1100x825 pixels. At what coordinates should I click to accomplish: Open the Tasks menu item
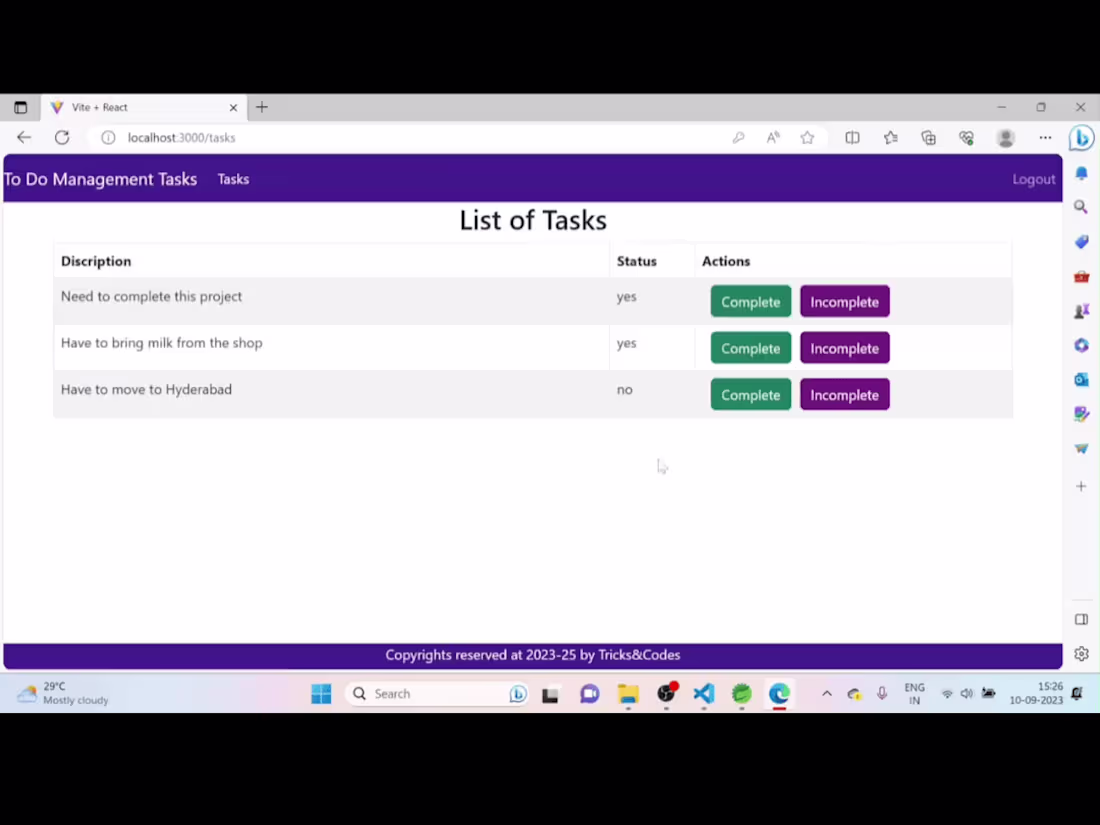[x=233, y=179]
